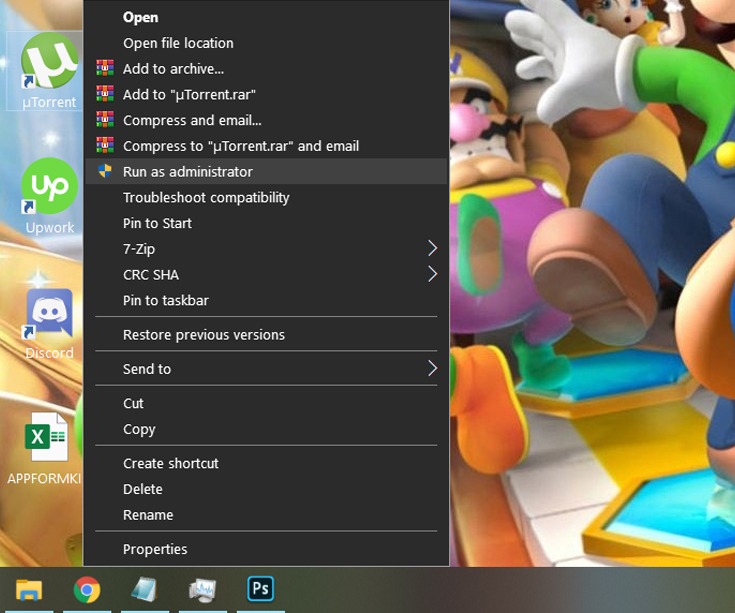
Task: Click the µTorrent label under the icon
Action: 49,102
